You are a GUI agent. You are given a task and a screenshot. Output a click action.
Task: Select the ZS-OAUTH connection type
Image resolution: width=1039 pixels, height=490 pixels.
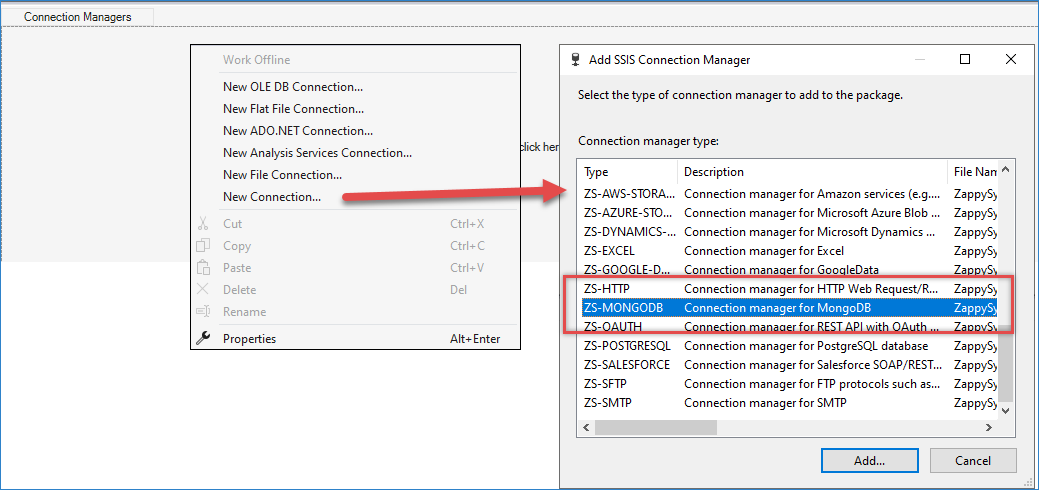[788, 327]
